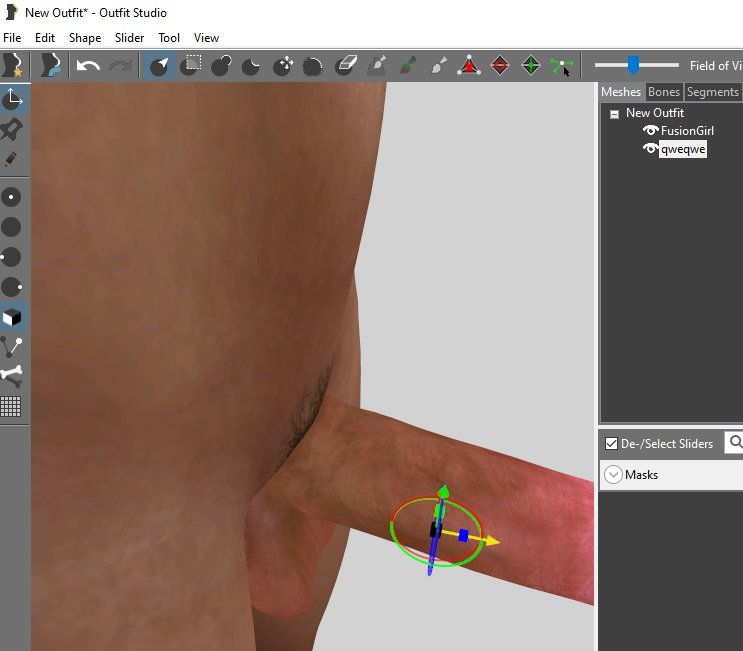This screenshot has width=743, height=651.
Task: Select the Inflate brush tool
Action: 221,66
